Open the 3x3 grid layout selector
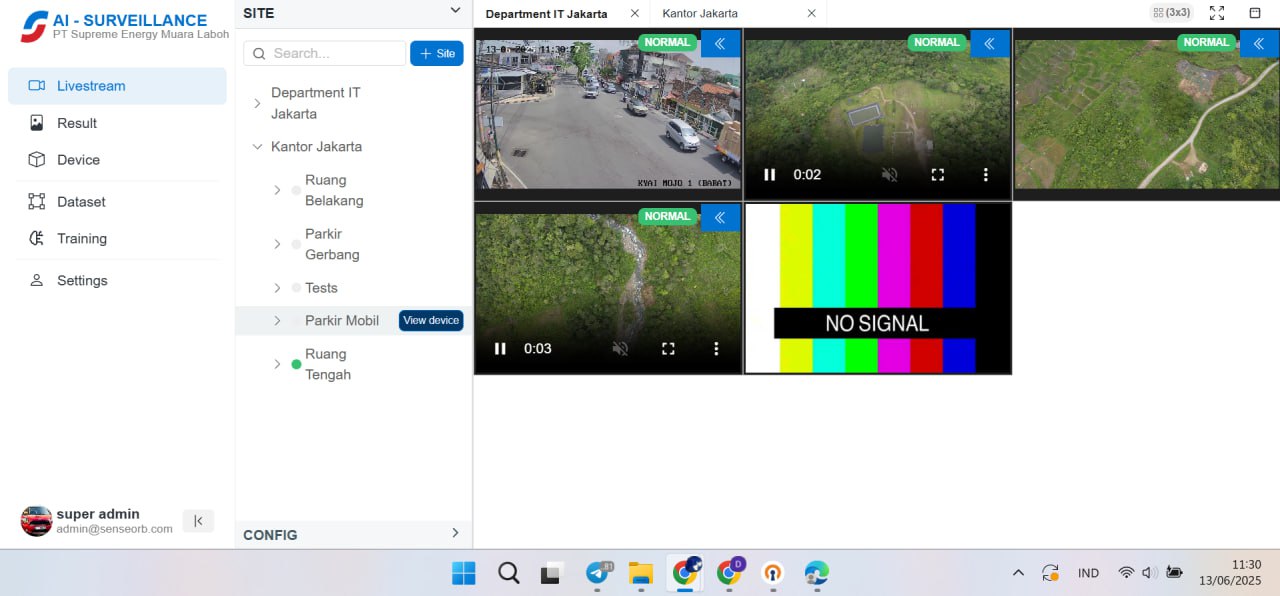Image resolution: width=1280 pixels, height=596 pixels. pos(1170,12)
